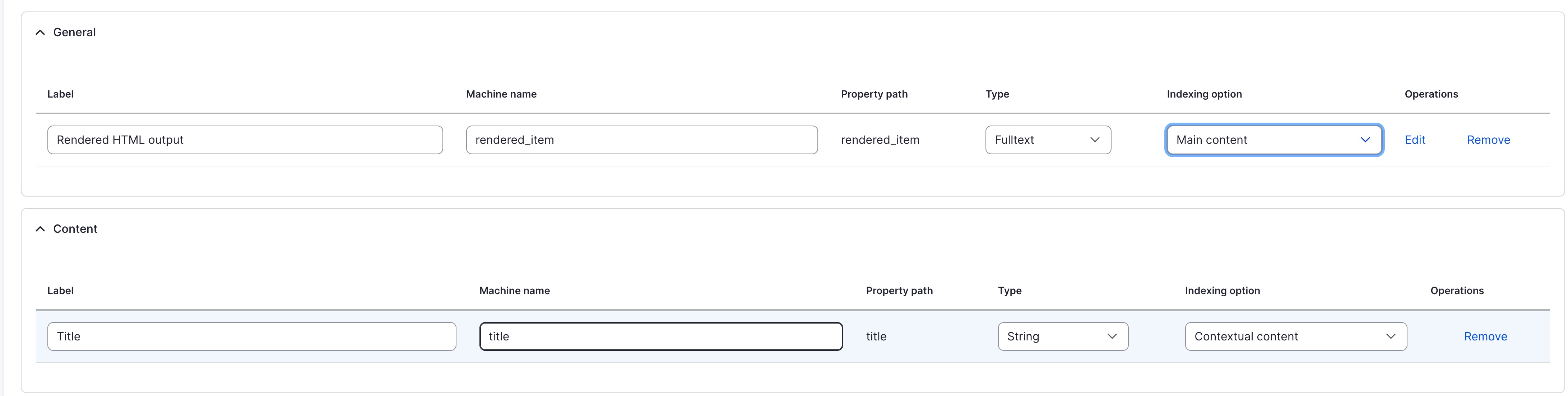The image size is (1568, 396).
Task: Click the General section heading text
Action: click(x=74, y=32)
